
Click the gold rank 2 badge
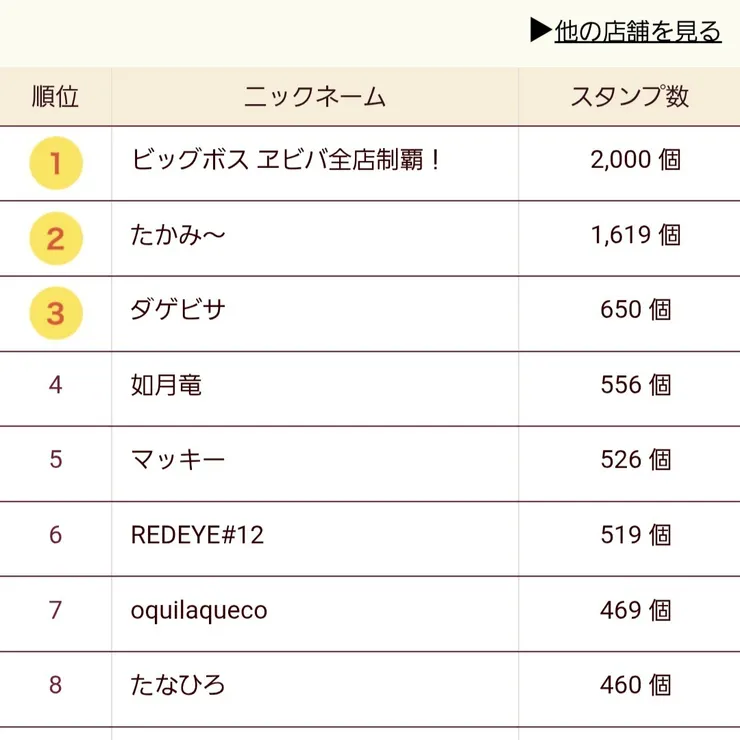click(56, 238)
